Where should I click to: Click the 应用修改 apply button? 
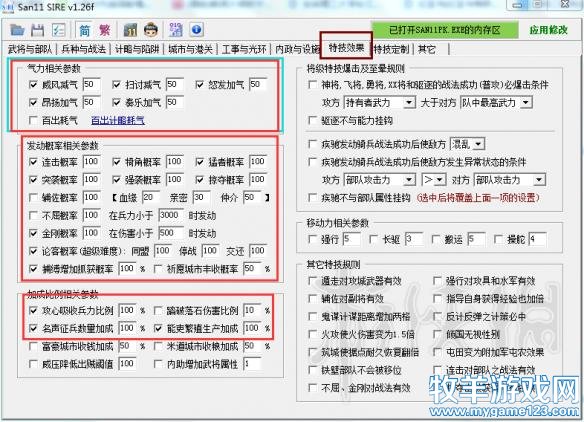[548, 30]
